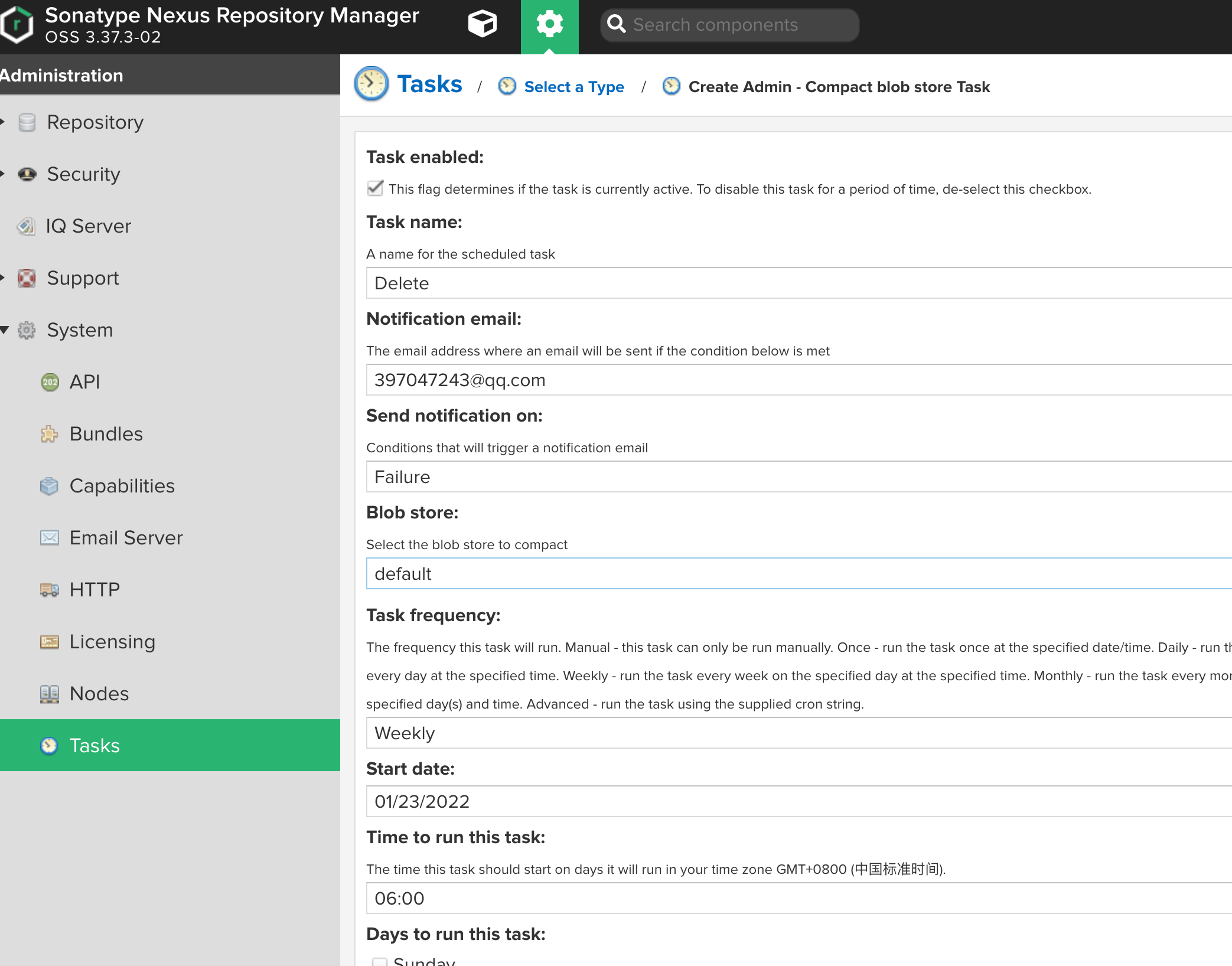Focus the Search components field
This screenshot has height=966, width=1232.
(x=729, y=25)
